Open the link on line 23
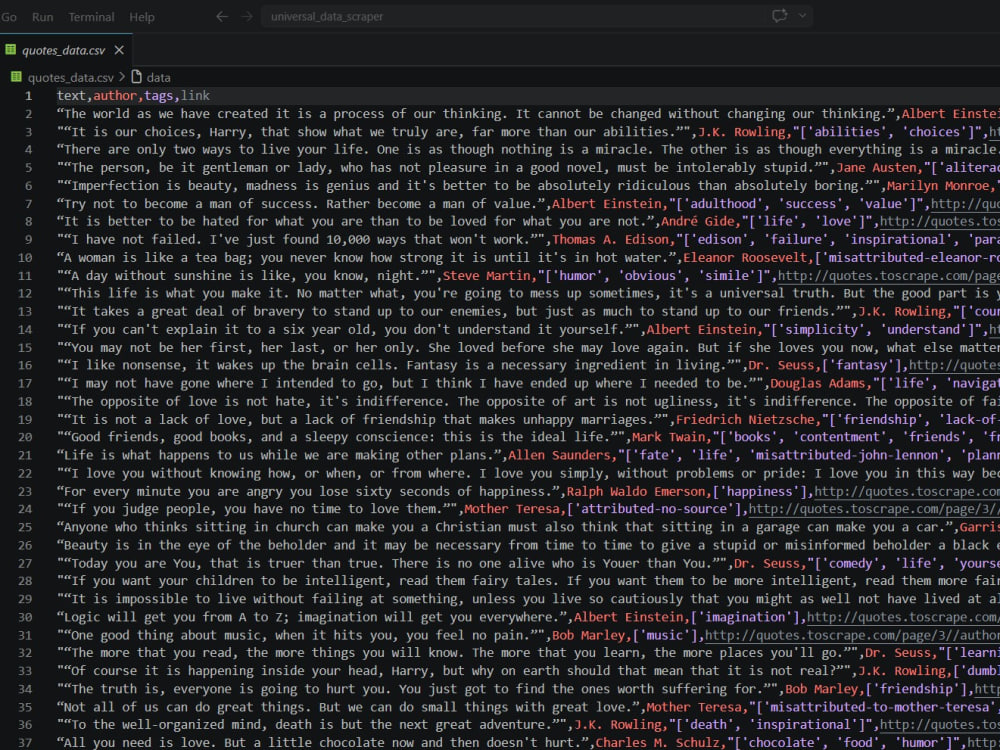This screenshot has height=750, width=1000. [907, 492]
